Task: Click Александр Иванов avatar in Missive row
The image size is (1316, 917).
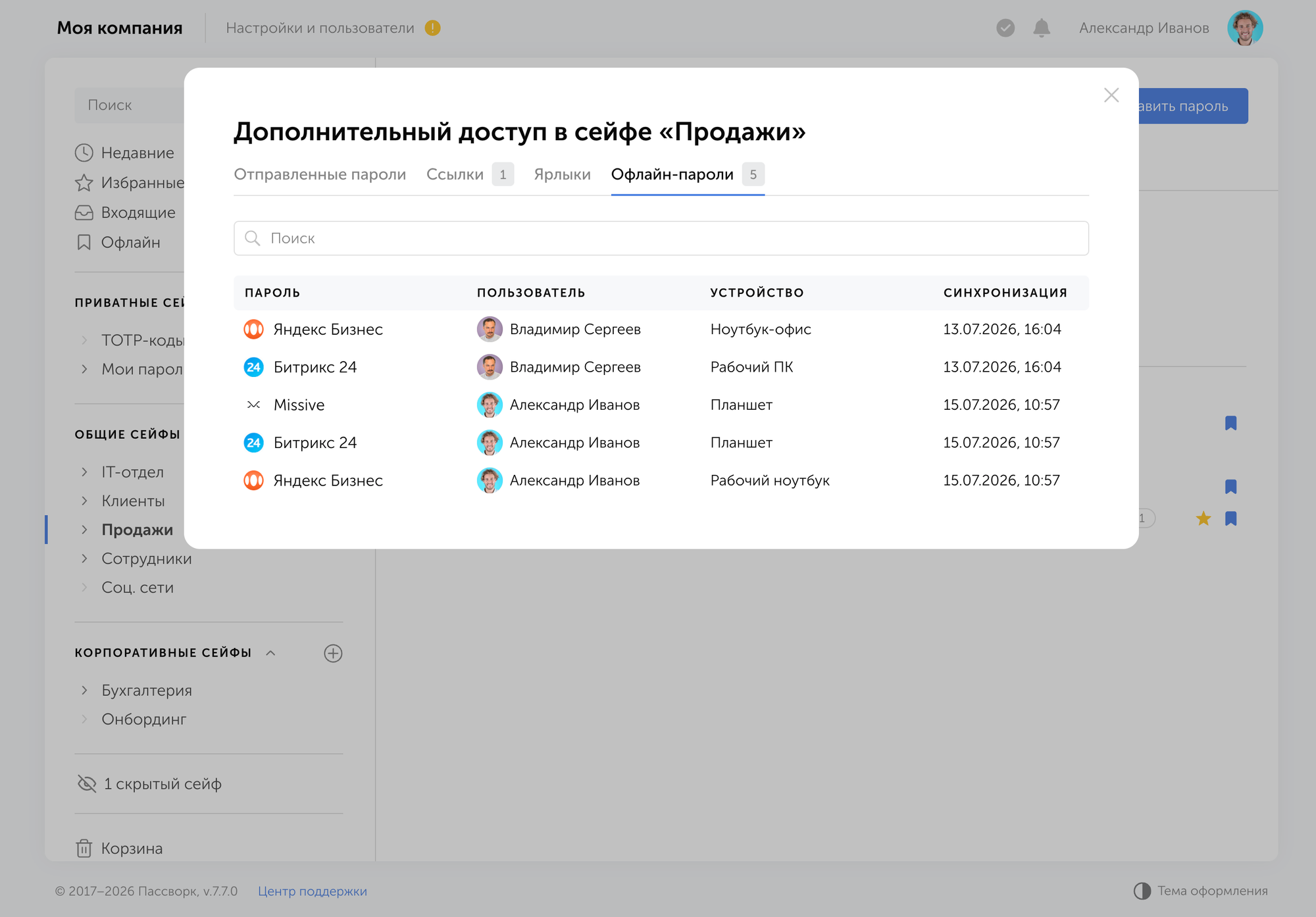Action: coord(490,405)
